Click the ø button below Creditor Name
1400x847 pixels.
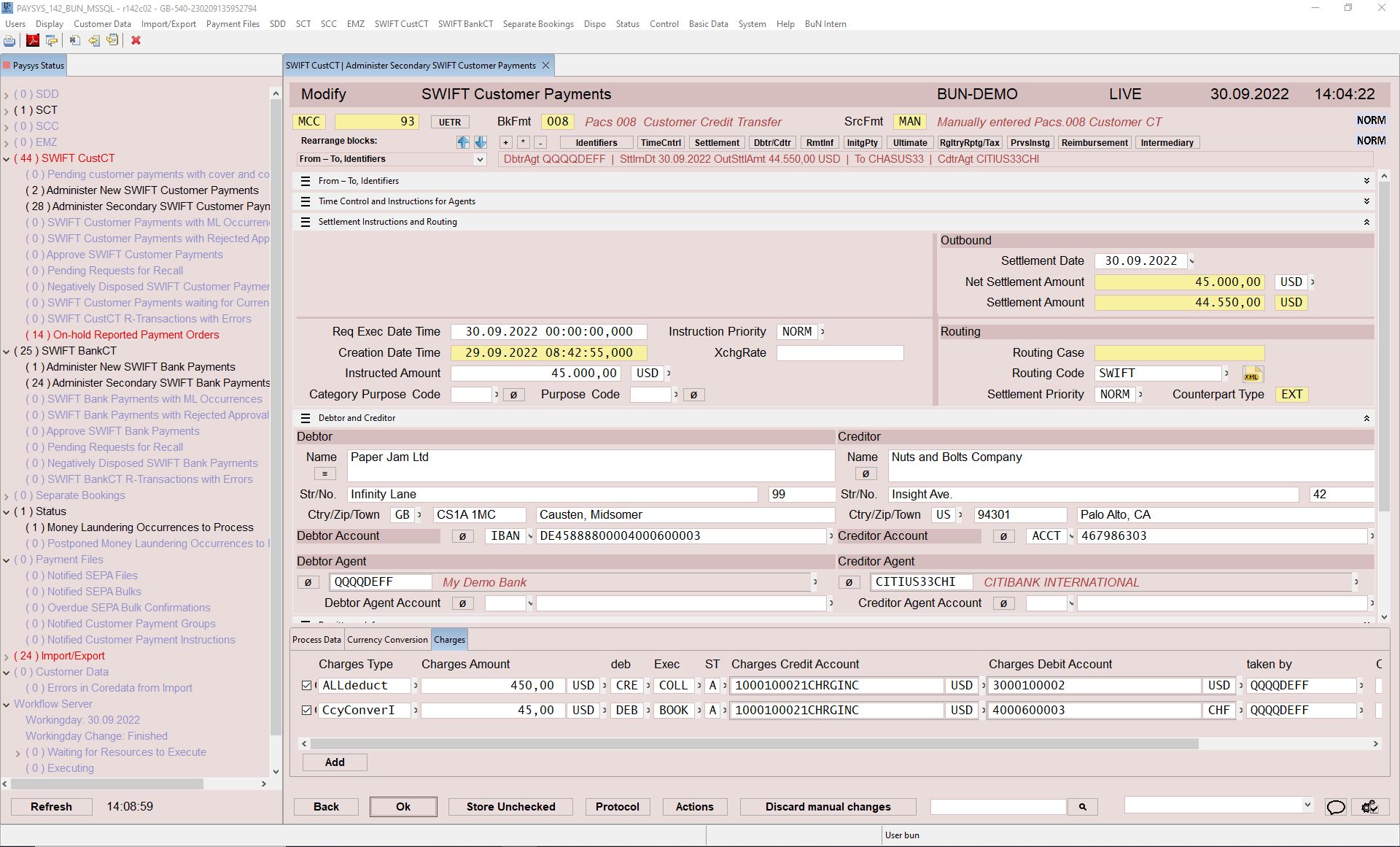pos(866,473)
